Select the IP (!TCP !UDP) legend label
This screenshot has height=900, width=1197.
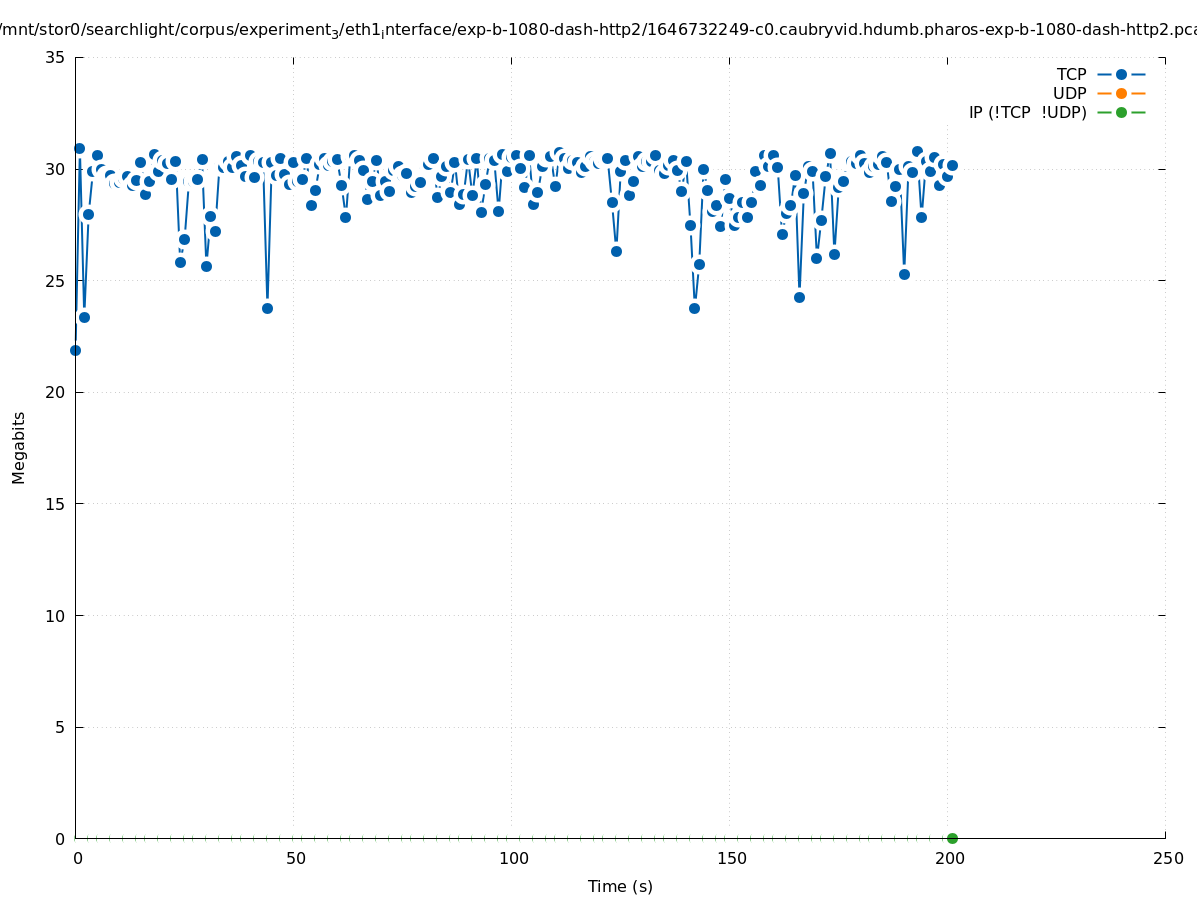coord(1027,112)
